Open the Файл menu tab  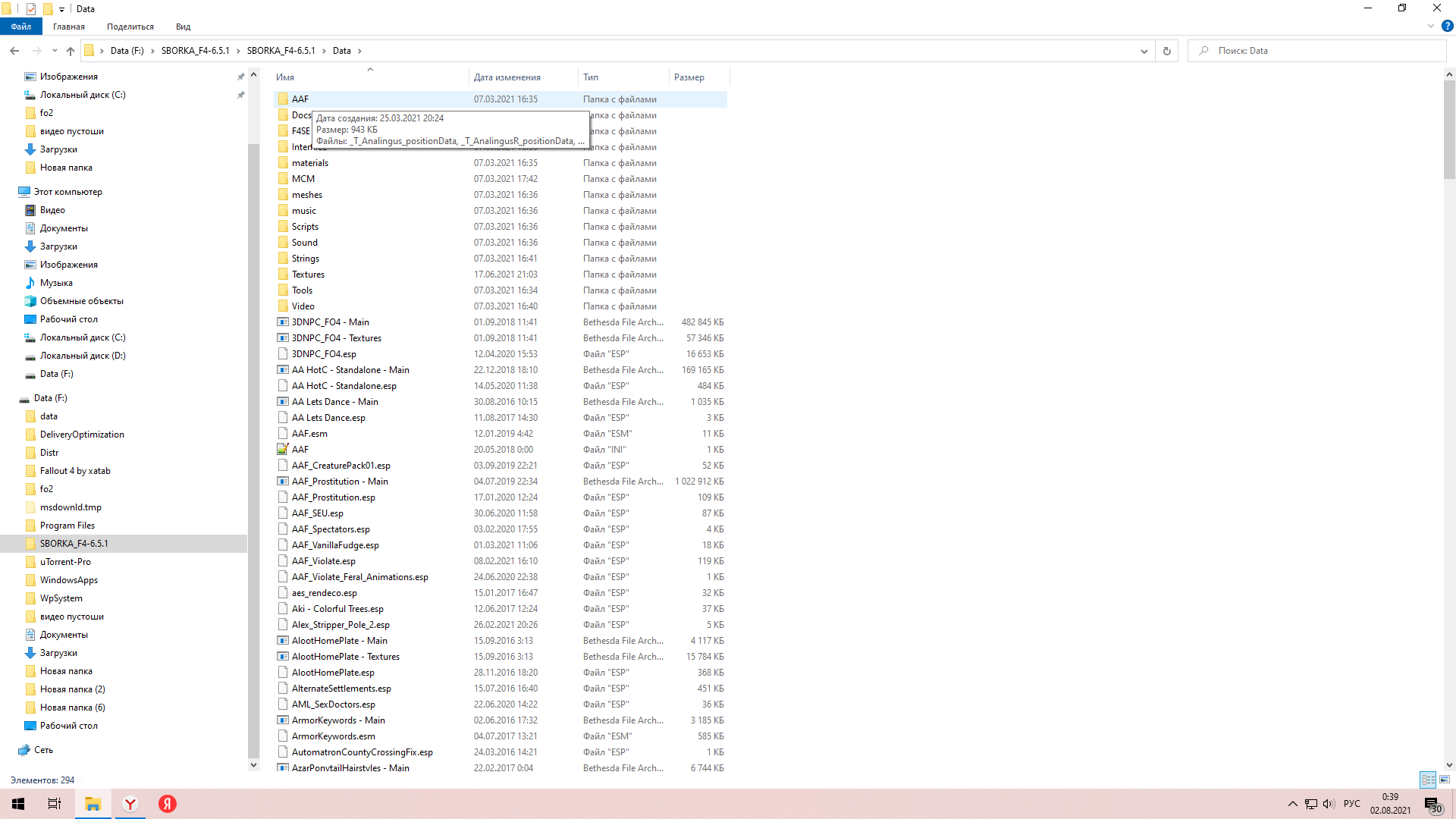(x=21, y=27)
